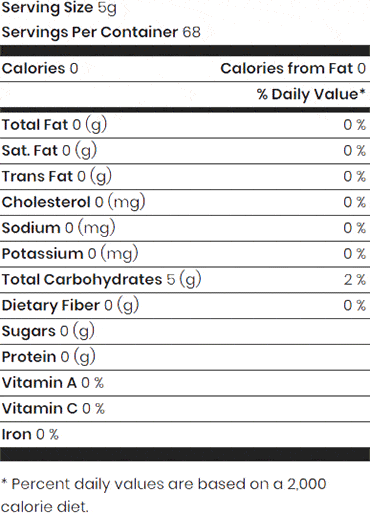The image size is (370, 513).
Task: Click the Sat. Fat 0 (g) label
Action: (49, 151)
